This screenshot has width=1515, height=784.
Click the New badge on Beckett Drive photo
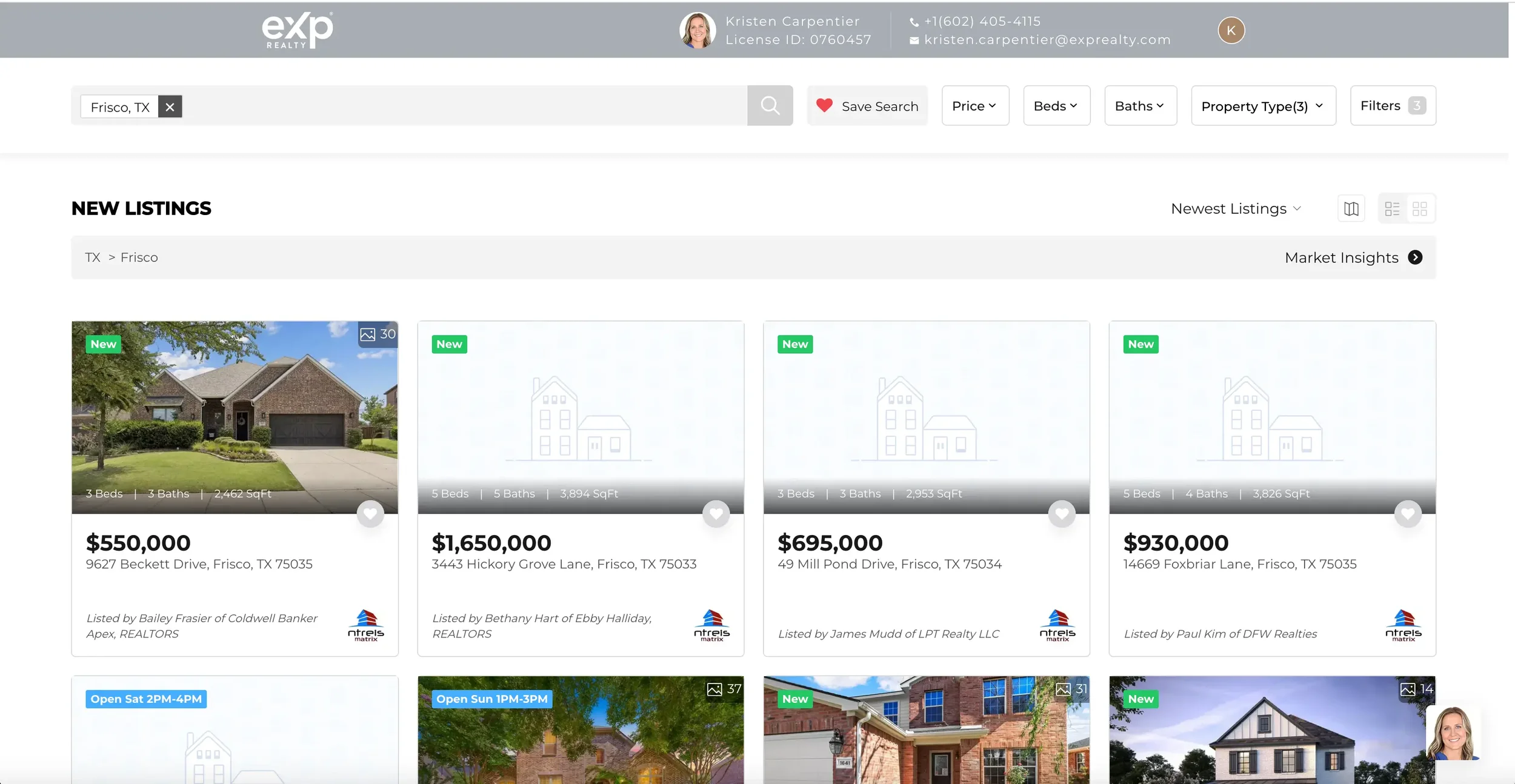(x=104, y=344)
